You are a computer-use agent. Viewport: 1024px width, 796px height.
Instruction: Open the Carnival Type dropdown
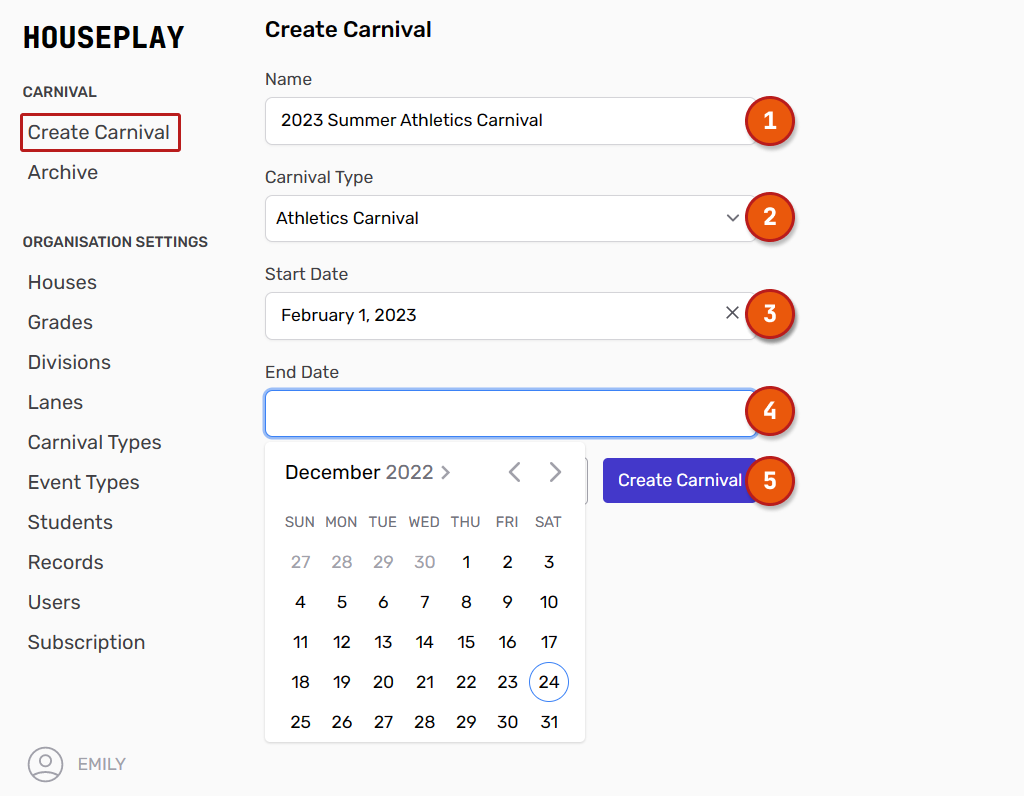(510, 218)
